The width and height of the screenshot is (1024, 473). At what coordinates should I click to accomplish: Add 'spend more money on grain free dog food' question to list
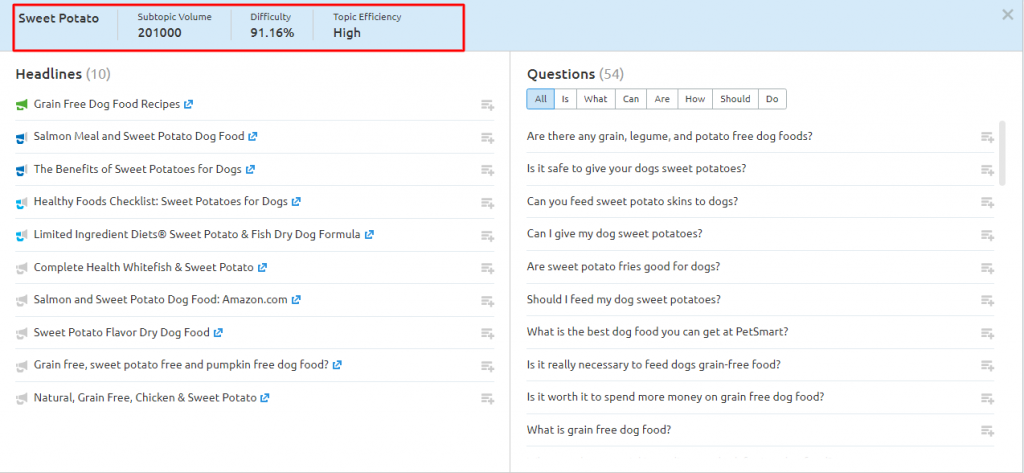click(987, 399)
